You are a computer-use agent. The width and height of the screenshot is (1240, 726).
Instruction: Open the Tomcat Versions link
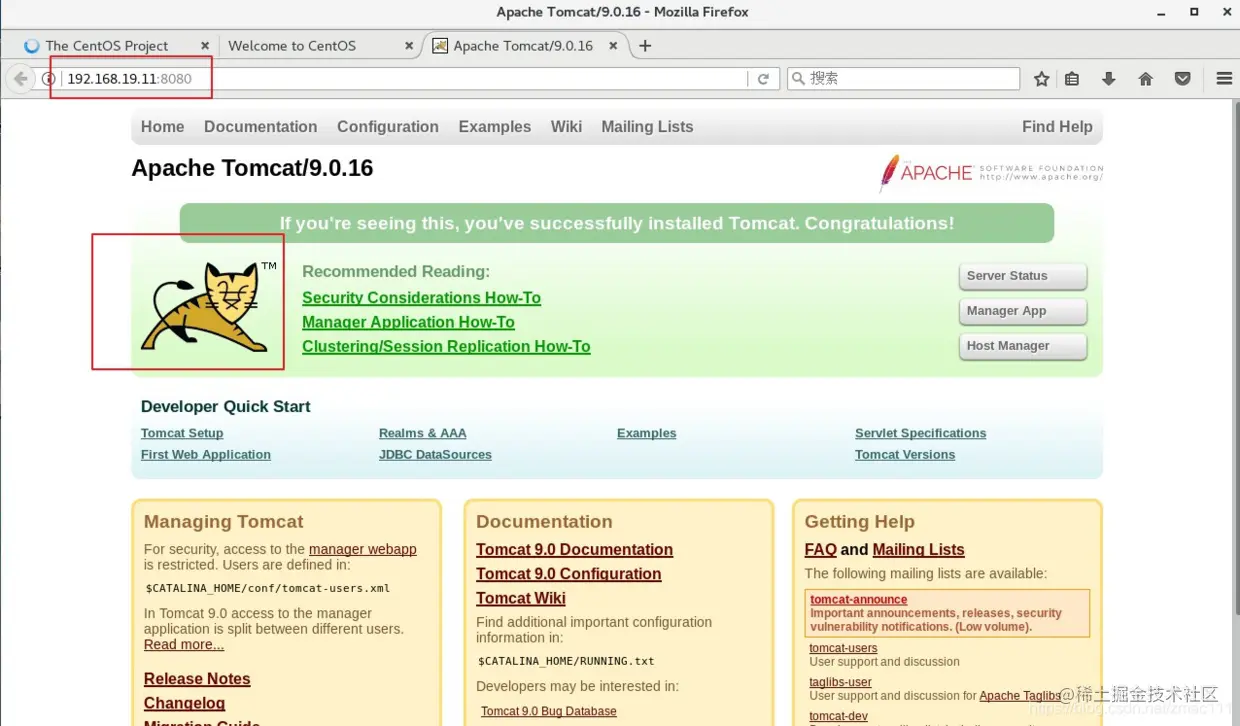tap(905, 454)
